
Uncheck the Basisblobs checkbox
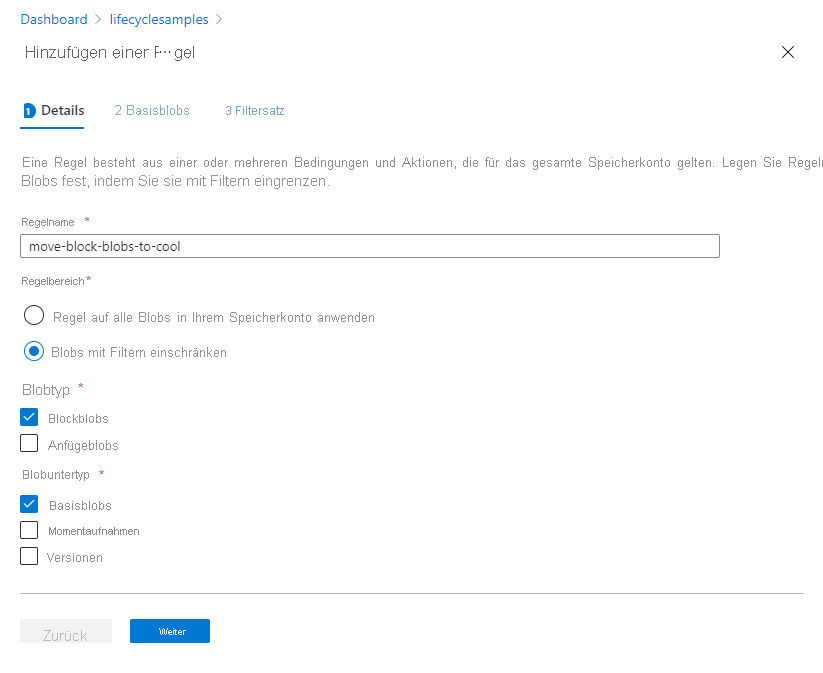click(x=29, y=504)
